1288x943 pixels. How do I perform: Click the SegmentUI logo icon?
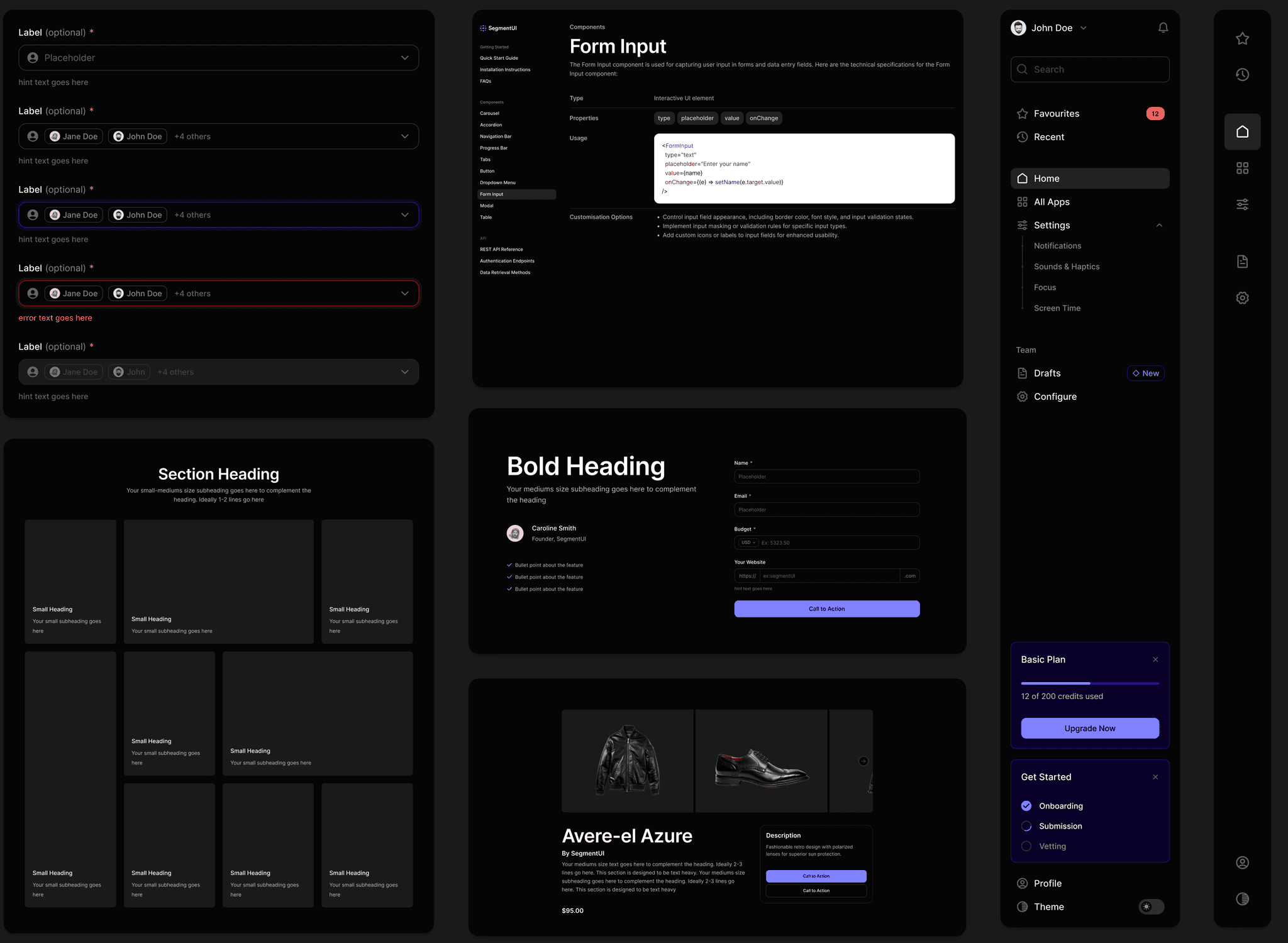483,28
